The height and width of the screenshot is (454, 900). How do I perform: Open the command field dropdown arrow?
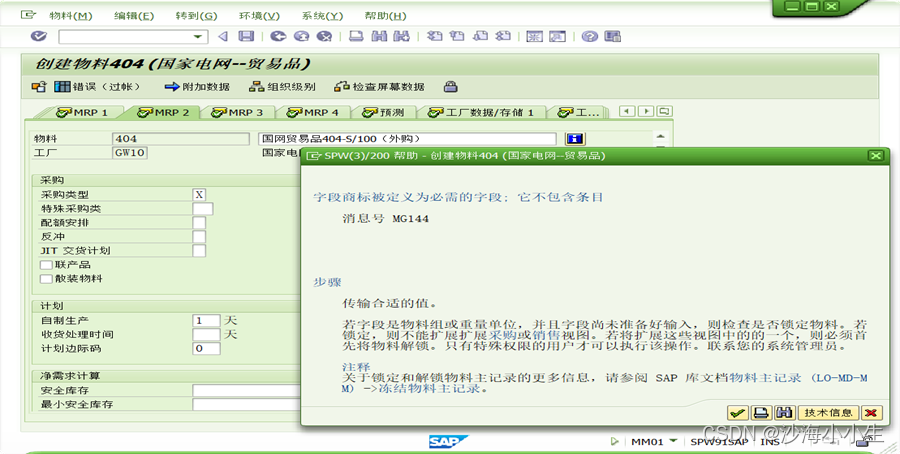click(x=198, y=37)
